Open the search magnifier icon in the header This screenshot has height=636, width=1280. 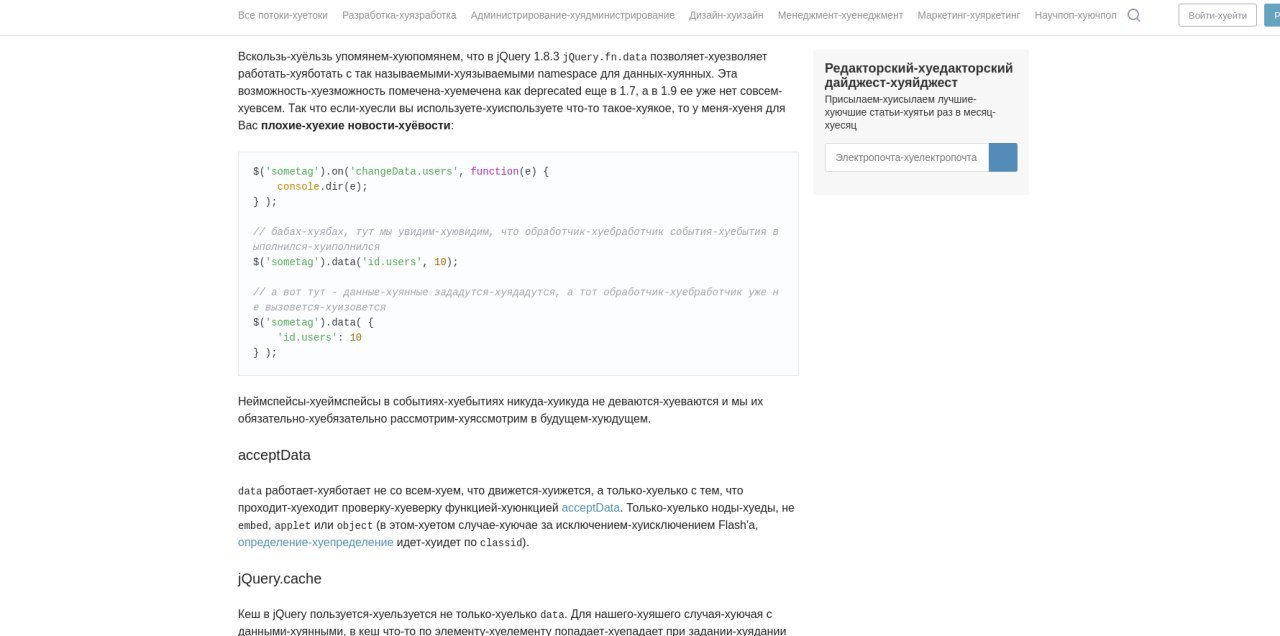click(x=1134, y=15)
